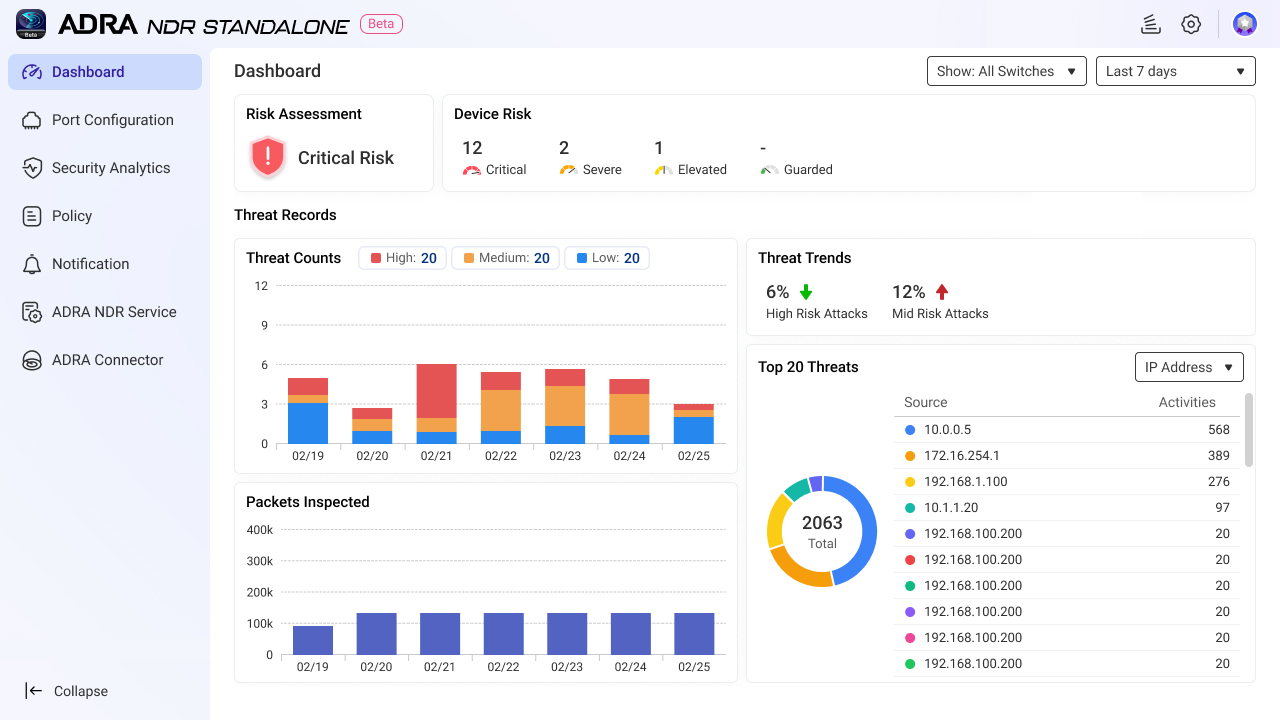Open the settings gear in header

[x=1190, y=25]
